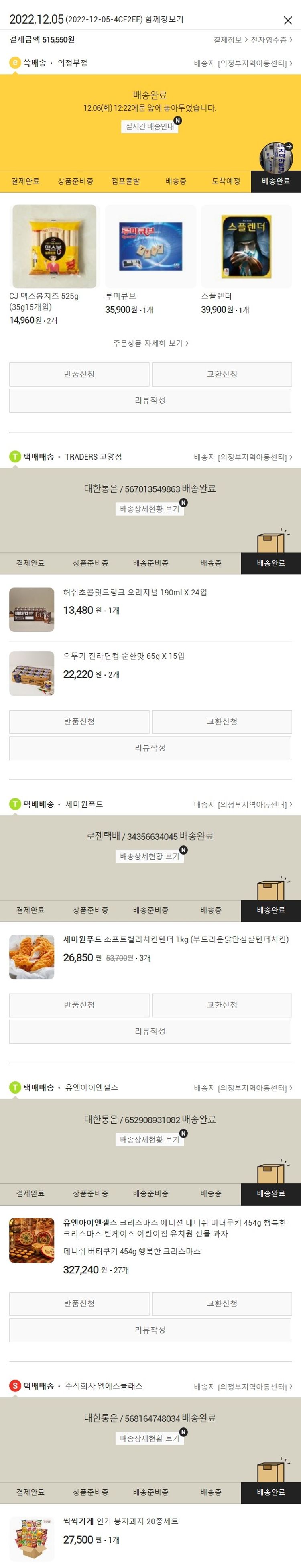Image resolution: width=301 pixels, height=1568 pixels.
Task: Expand 주문상품 자세히 보기
Action: click(150, 343)
